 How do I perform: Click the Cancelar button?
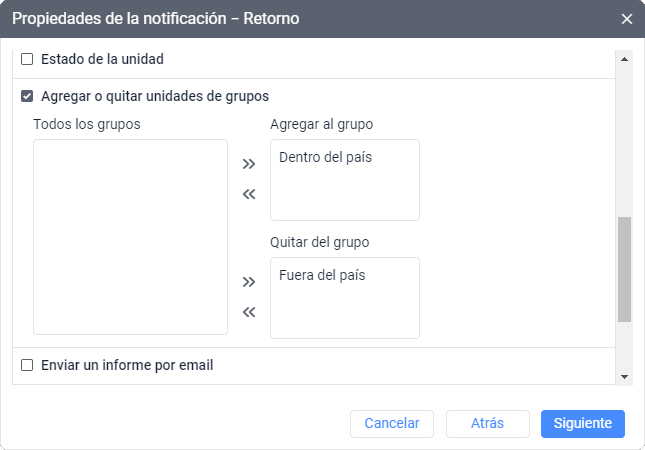click(x=391, y=423)
